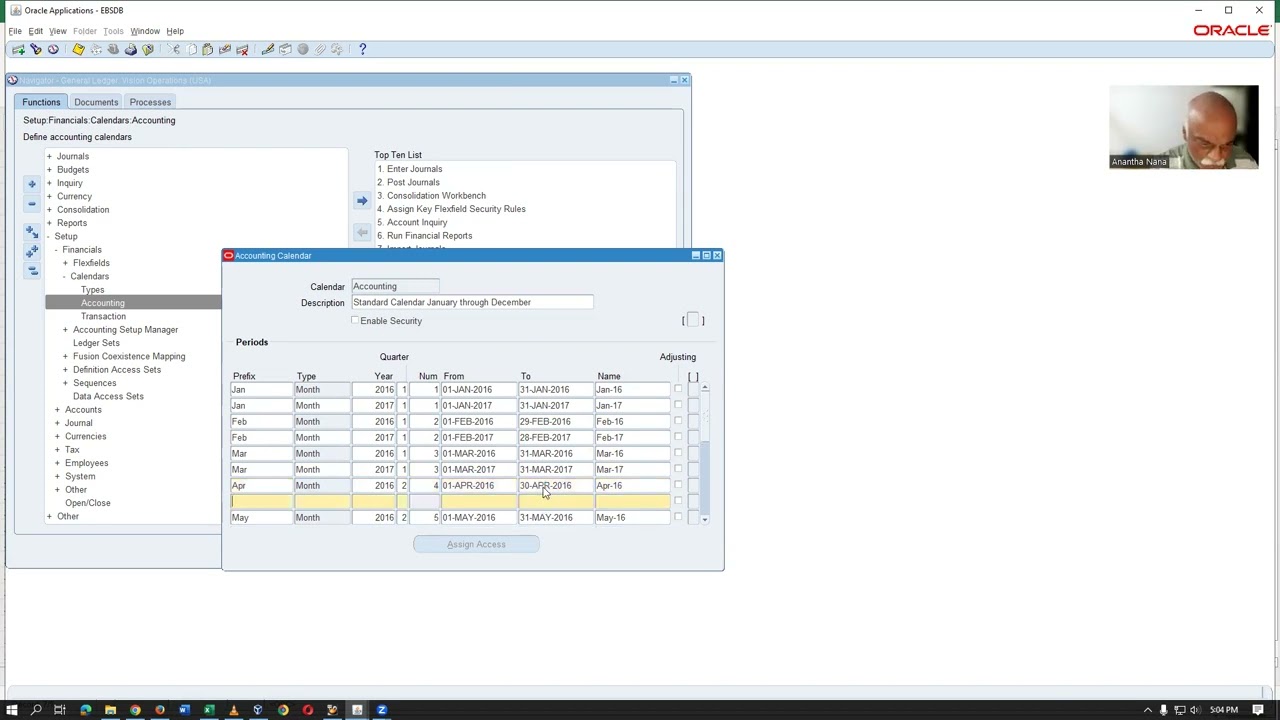This screenshot has width=1280, height=720.
Task: Toggle Adjusting checkbox for Mar-17 period
Action: [678, 469]
